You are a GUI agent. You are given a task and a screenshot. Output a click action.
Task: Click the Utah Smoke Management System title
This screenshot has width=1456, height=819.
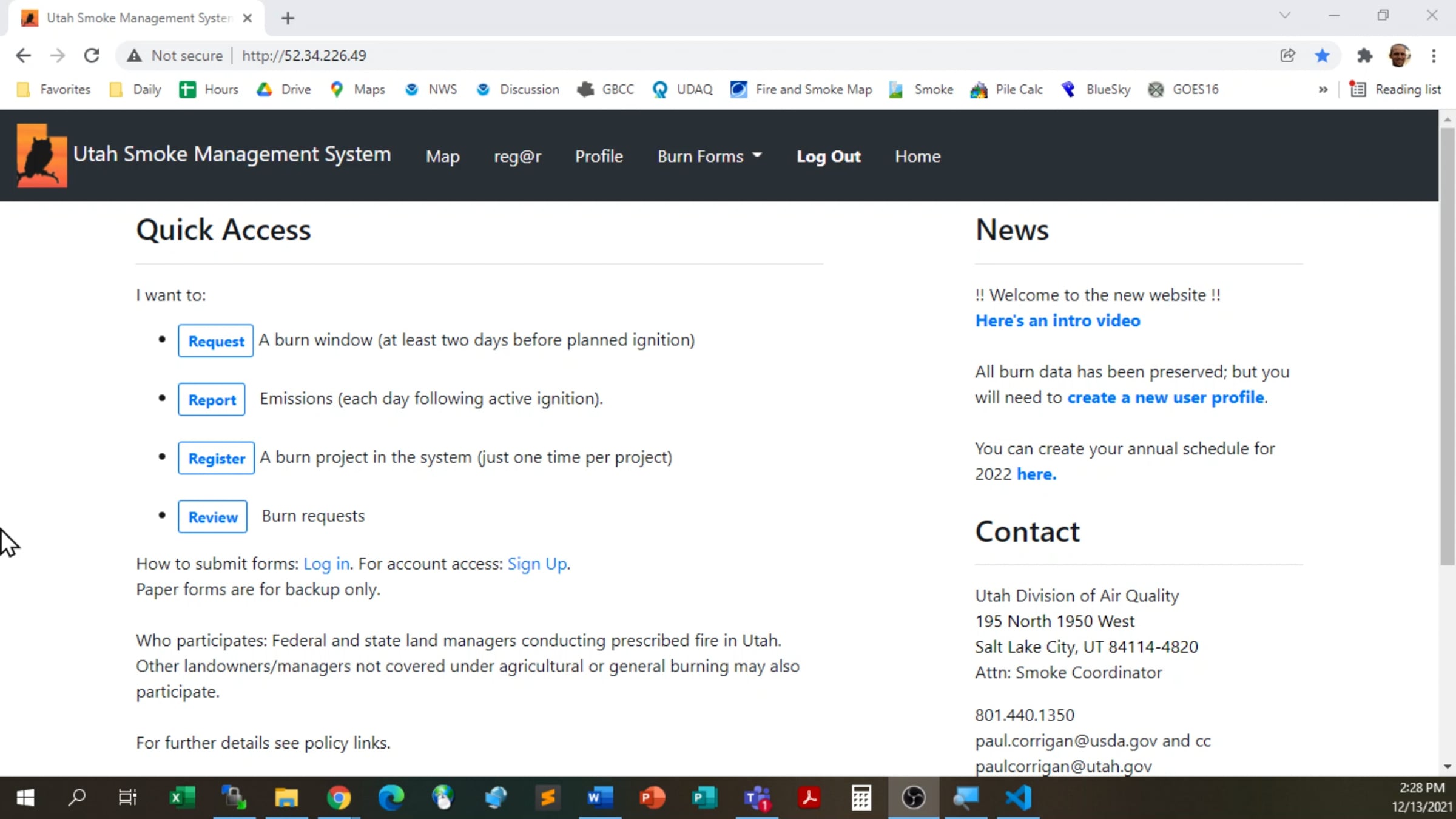coord(232,154)
